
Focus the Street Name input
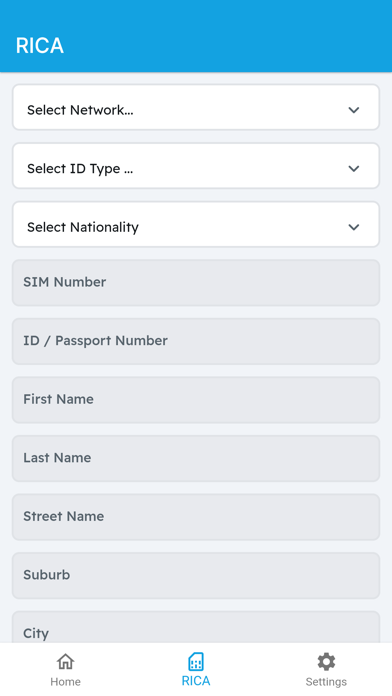[x=196, y=517]
